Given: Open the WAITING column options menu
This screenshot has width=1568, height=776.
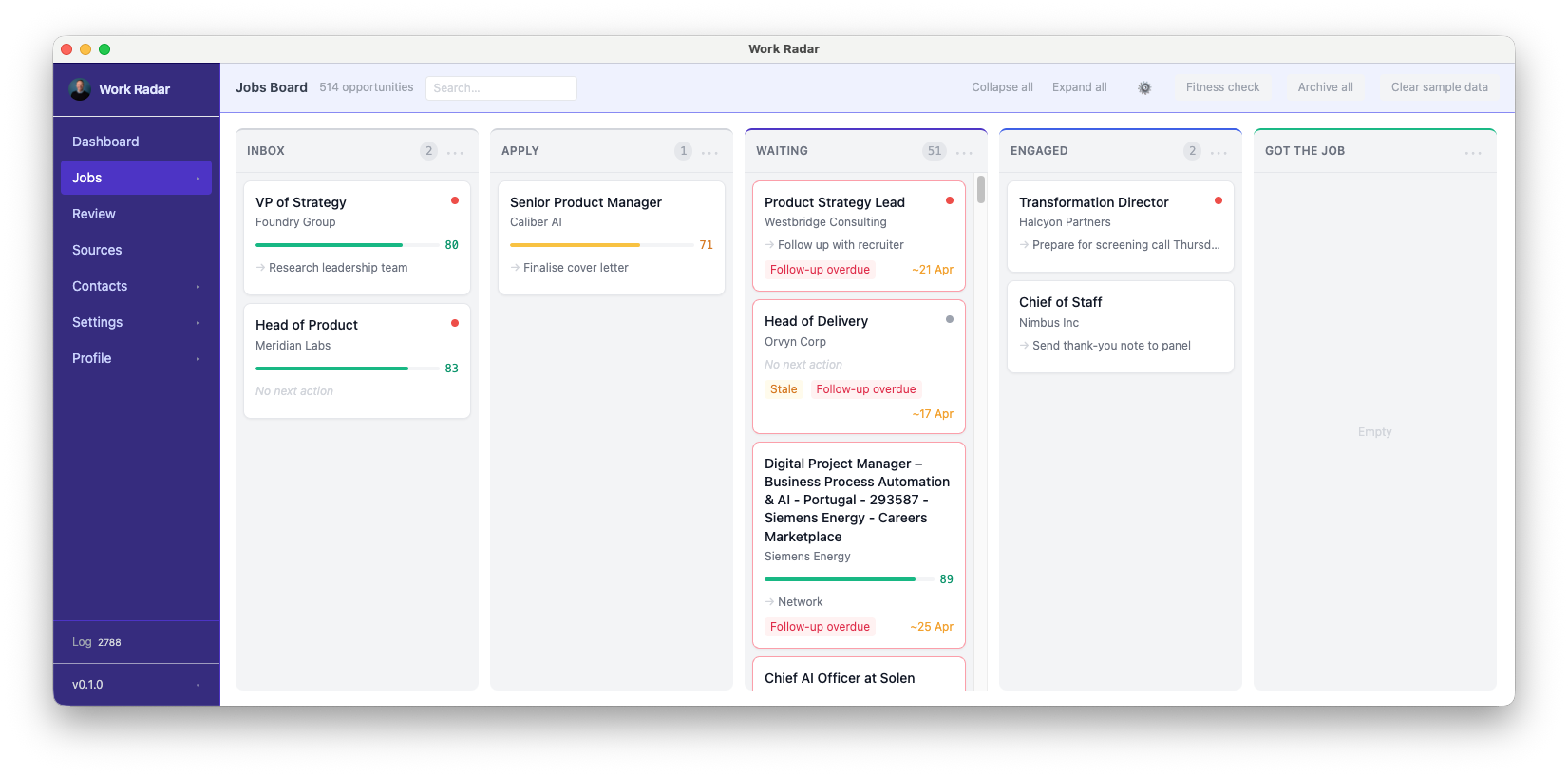Looking at the screenshot, I should 965,152.
